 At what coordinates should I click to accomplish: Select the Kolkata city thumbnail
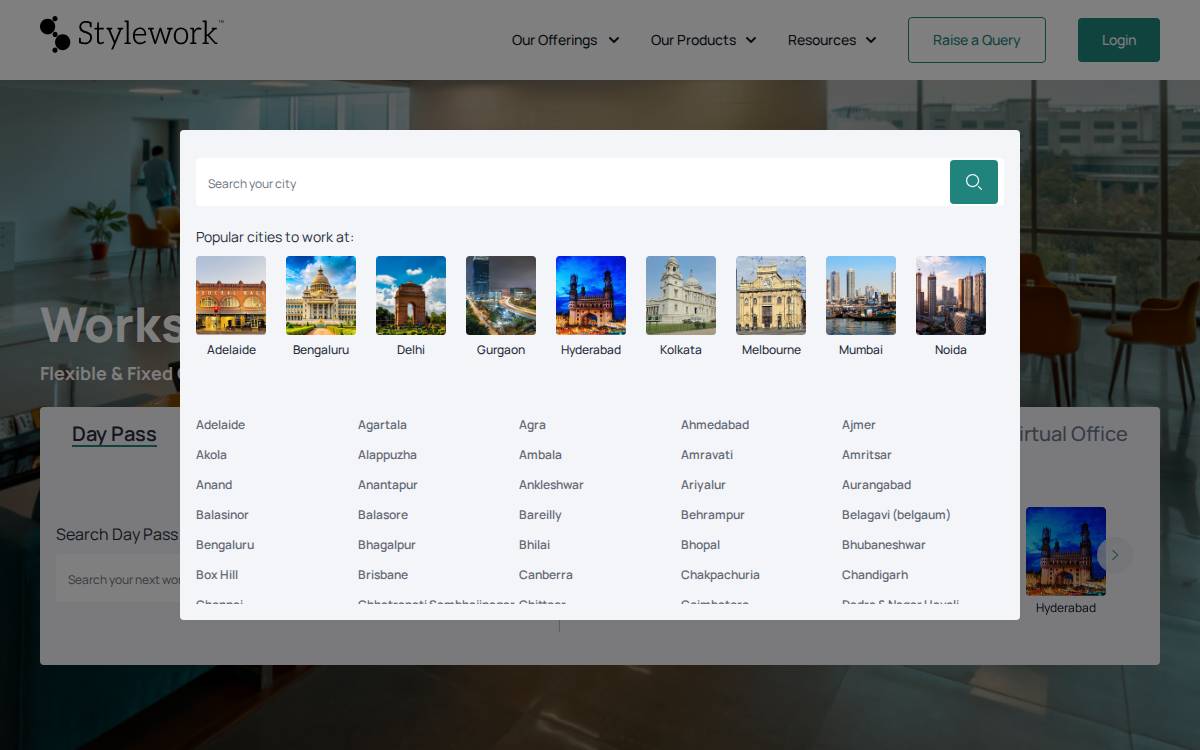[x=681, y=295]
